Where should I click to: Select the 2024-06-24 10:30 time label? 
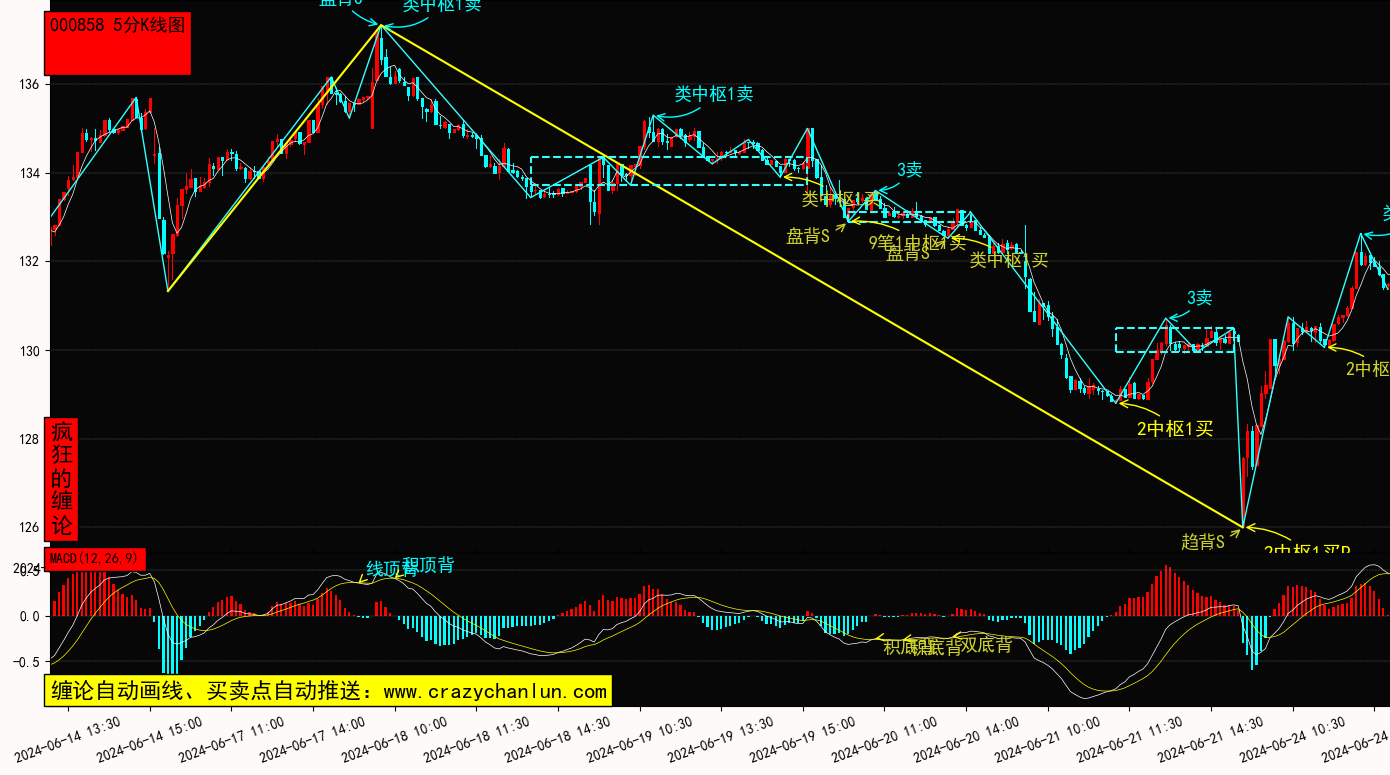[x=1294, y=739]
